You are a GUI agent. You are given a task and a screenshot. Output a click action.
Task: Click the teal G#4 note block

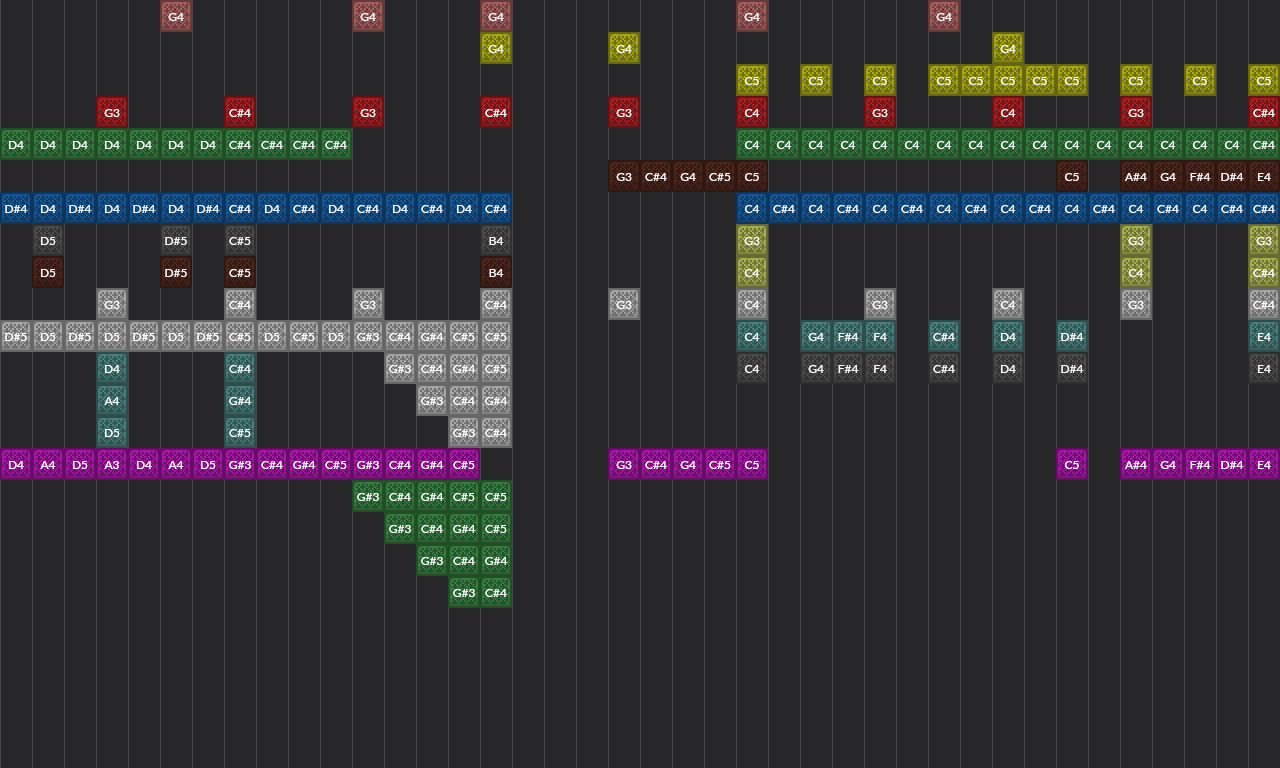240,401
